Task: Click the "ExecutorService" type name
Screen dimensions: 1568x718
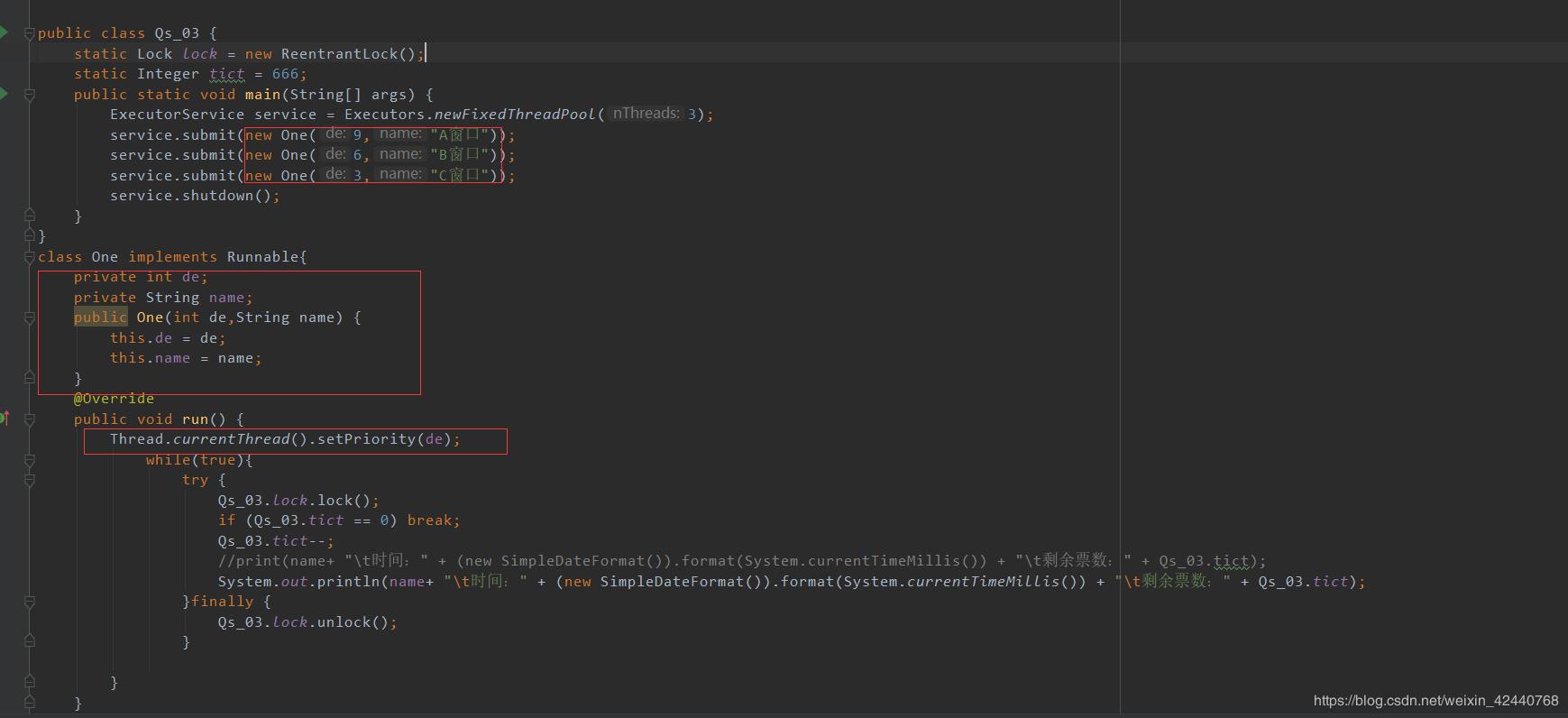Action: (x=177, y=115)
